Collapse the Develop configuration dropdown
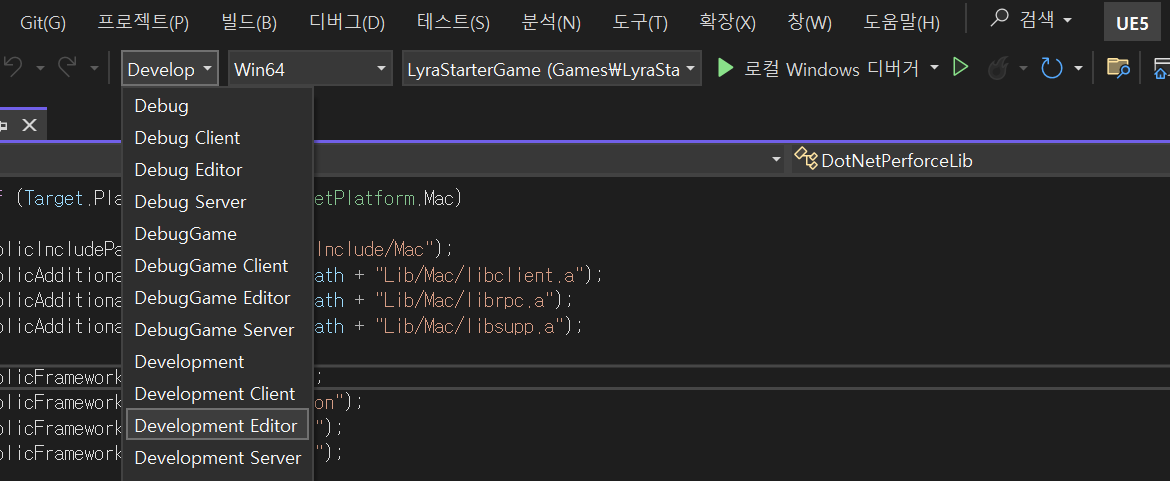1170x481 pixels. (169, 69)
